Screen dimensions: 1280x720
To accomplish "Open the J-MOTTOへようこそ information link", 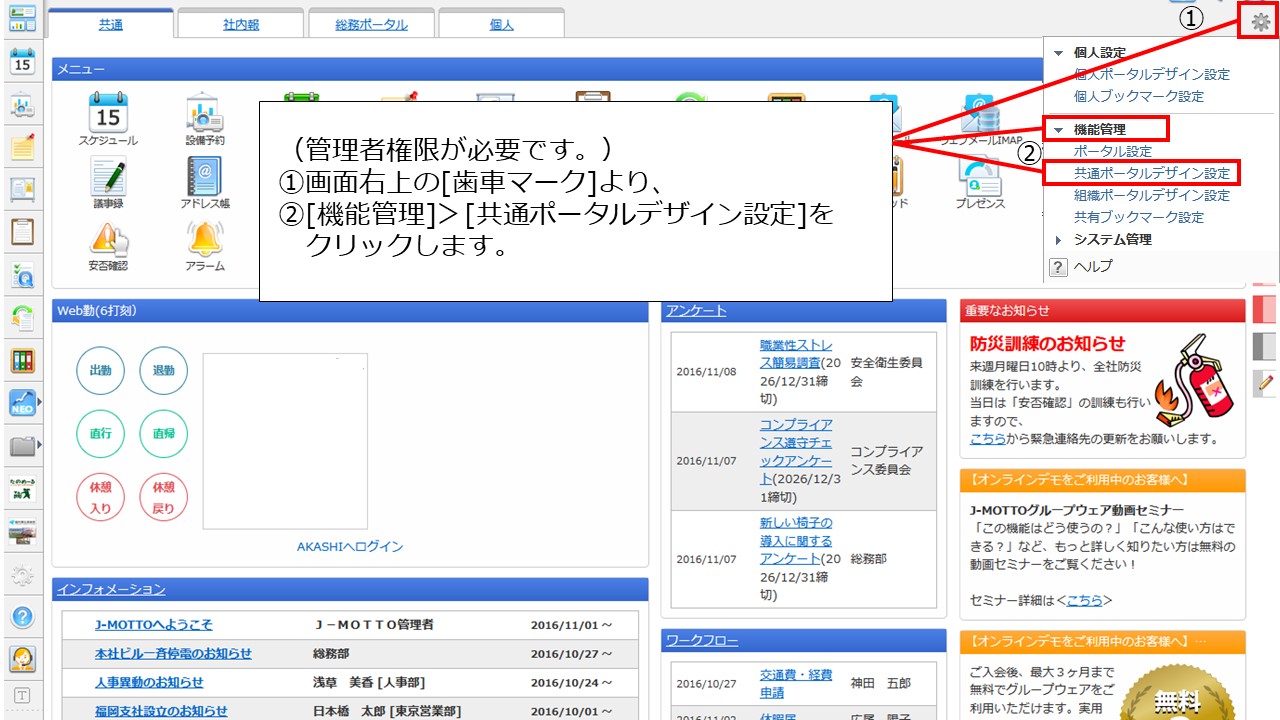I will (x=153, y=625).
